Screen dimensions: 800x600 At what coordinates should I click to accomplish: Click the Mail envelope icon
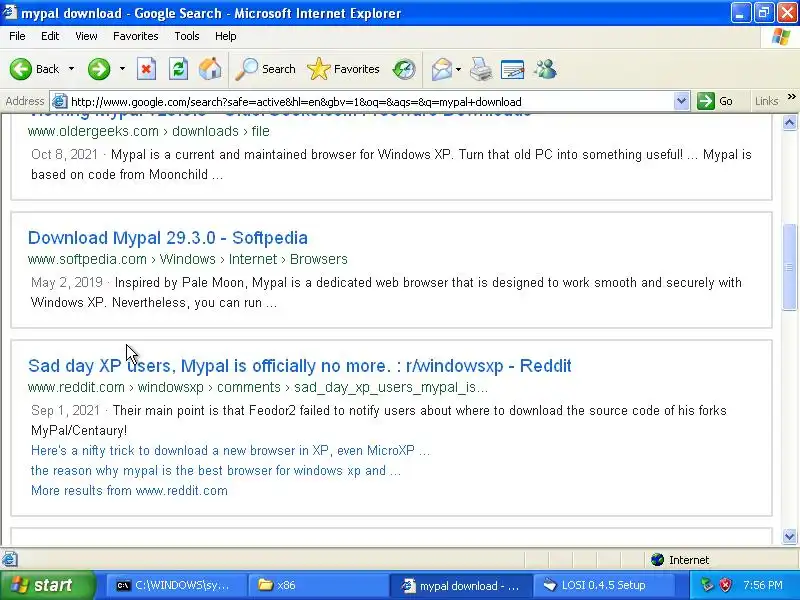point(441,69)
